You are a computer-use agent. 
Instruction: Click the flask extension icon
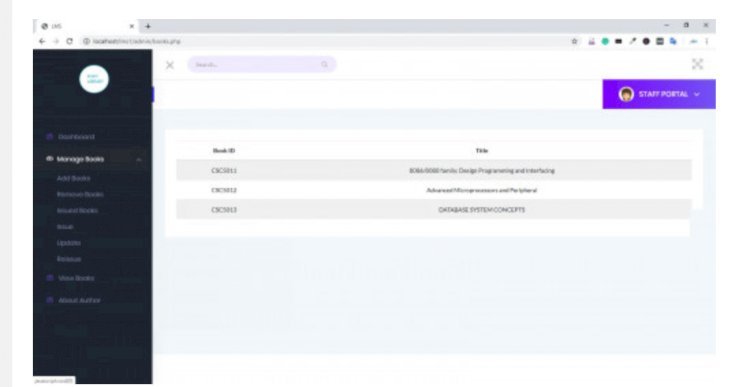[592, 42]
